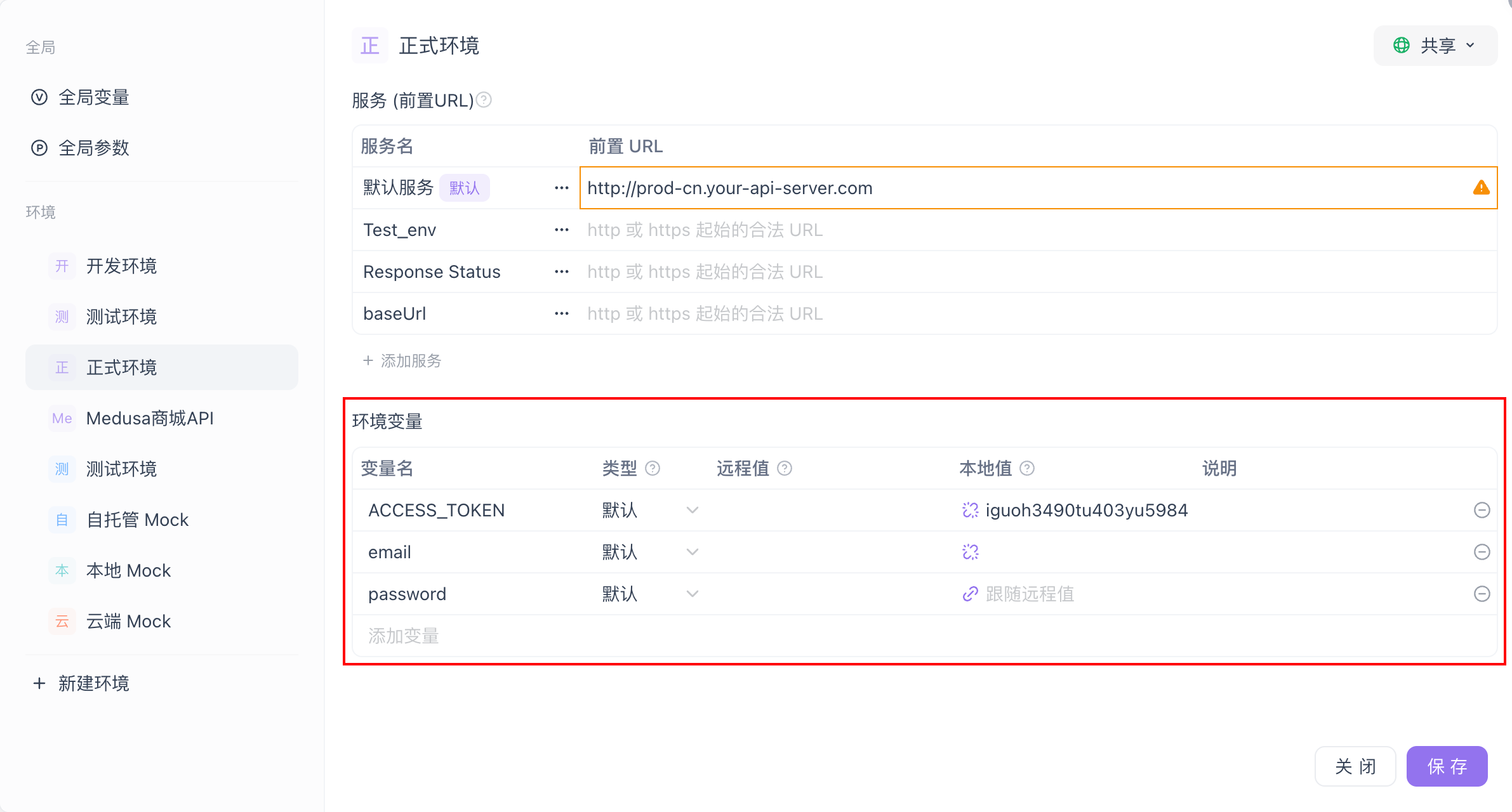Viewport: 1512px width, 812px height.
Task: Delete the password variable with minus icon
Action: click(x=1482, y=594)
